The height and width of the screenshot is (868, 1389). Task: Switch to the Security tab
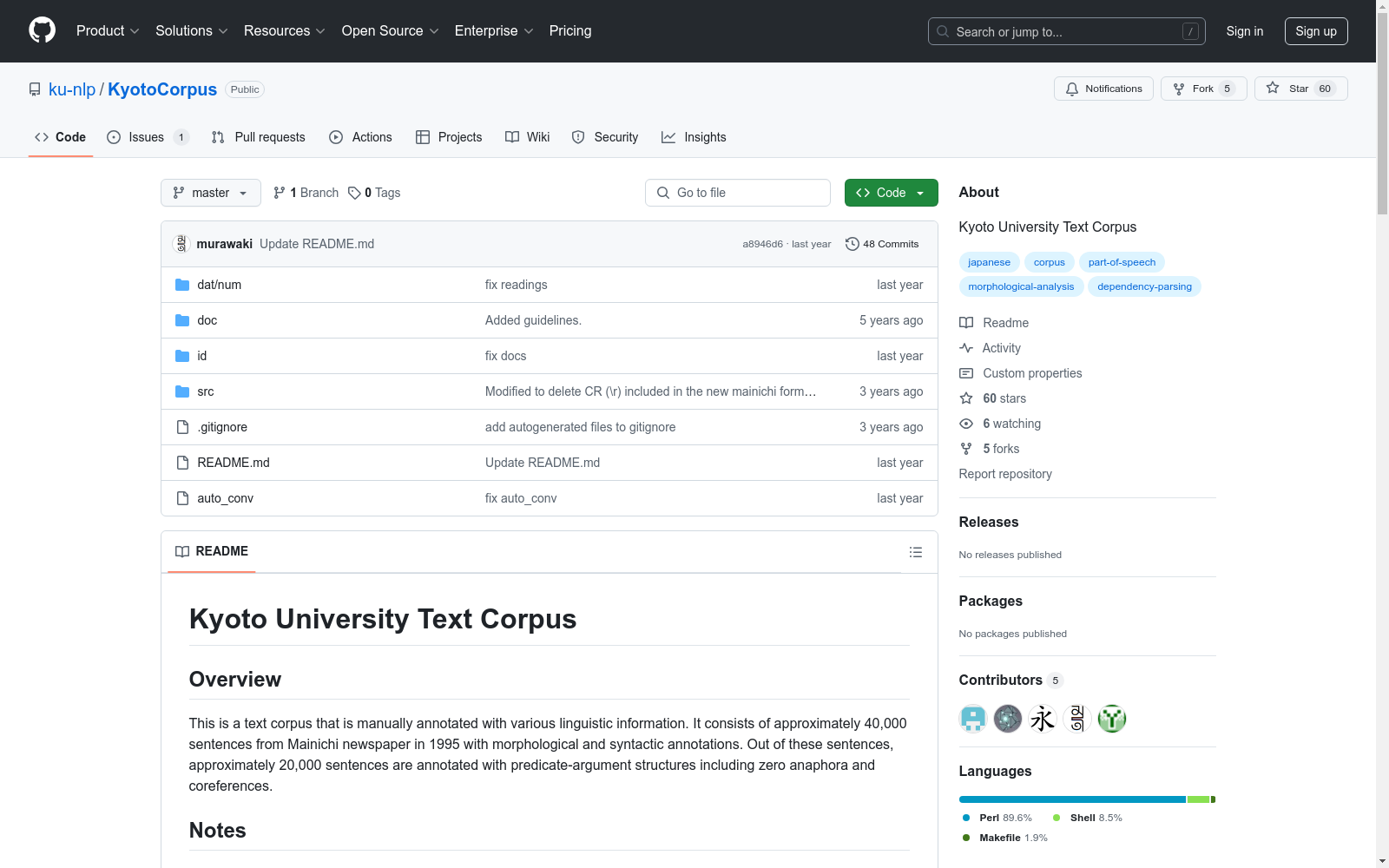tap(605, 137)
